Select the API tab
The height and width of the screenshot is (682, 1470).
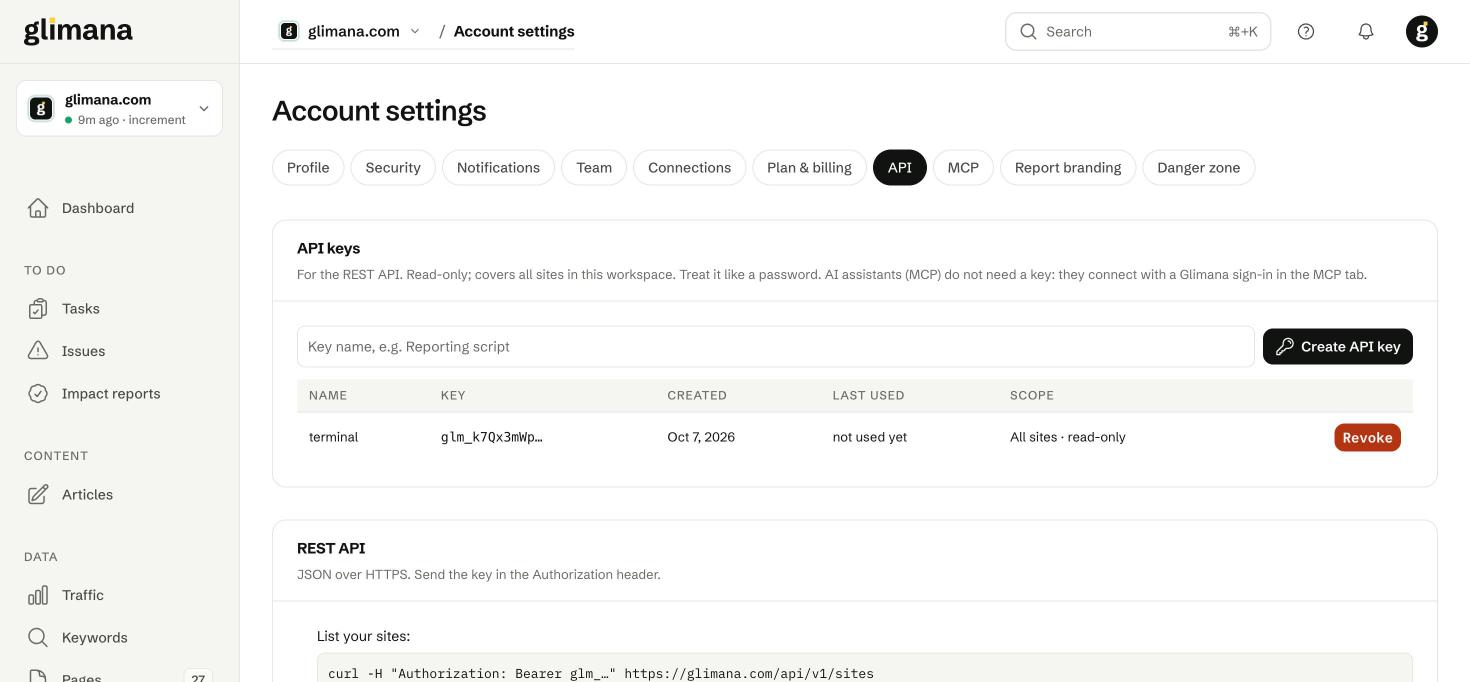[x=900, y=167]
